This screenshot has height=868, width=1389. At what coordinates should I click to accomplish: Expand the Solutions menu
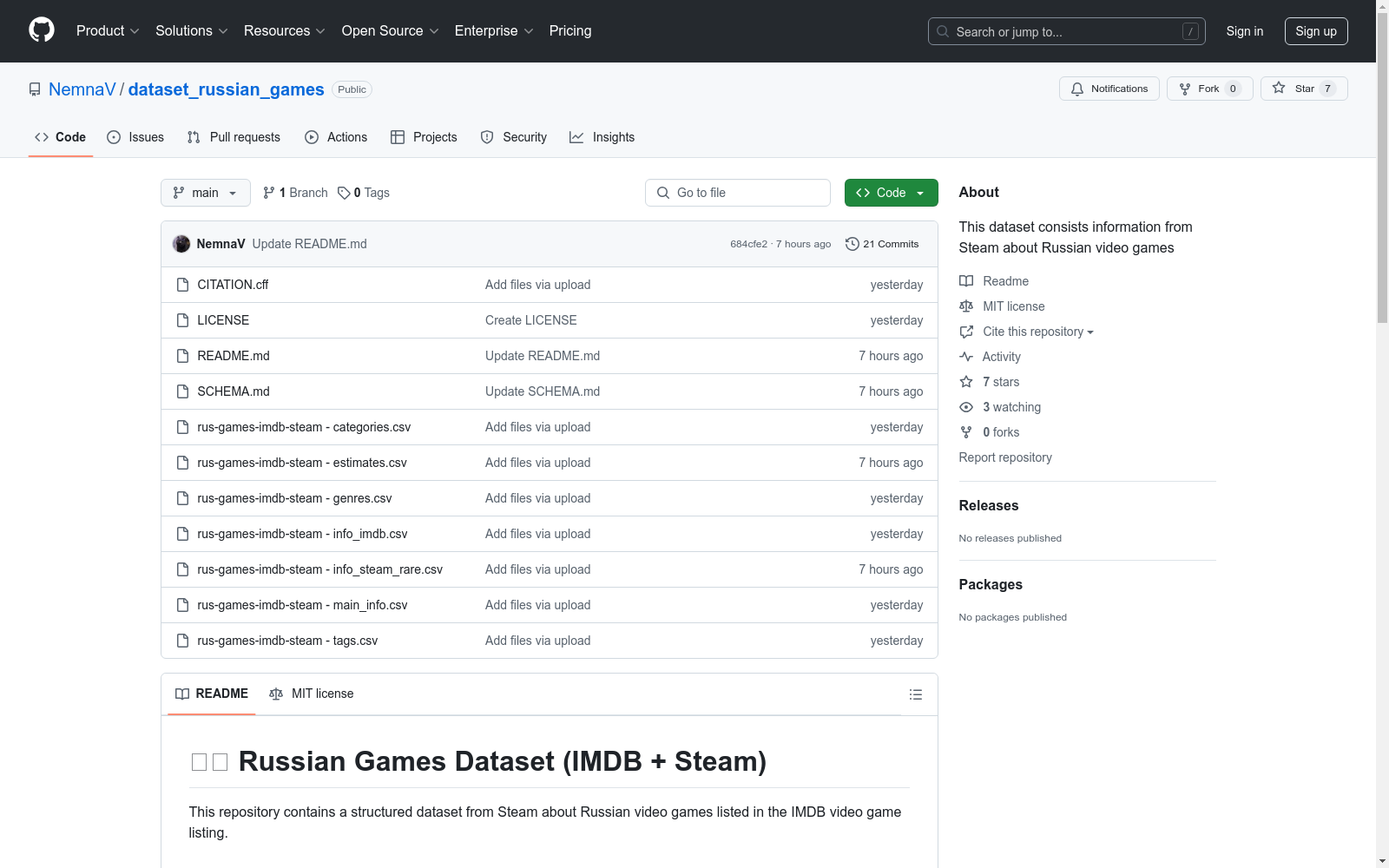coord(192,31)
